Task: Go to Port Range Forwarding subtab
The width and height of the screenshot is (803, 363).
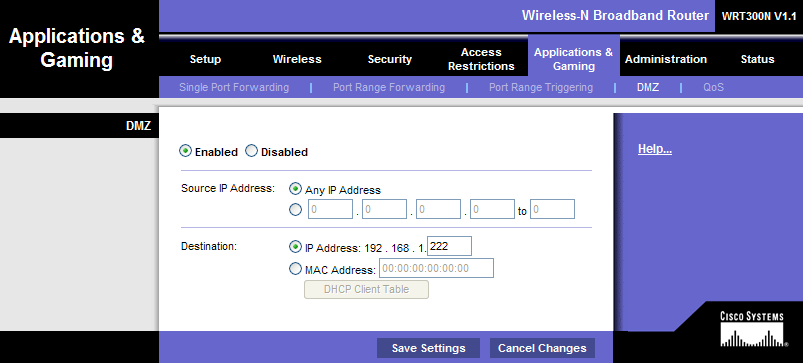Action: tap(389, 88)
